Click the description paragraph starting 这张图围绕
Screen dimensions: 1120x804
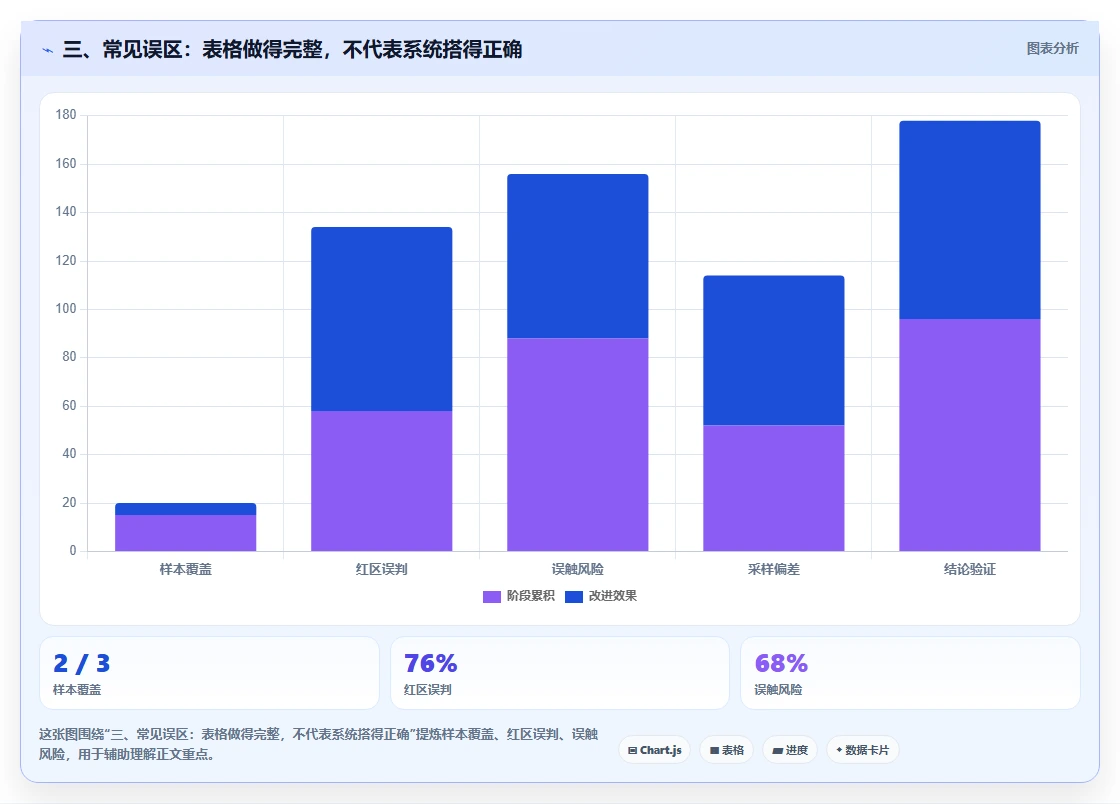[319, 744]
